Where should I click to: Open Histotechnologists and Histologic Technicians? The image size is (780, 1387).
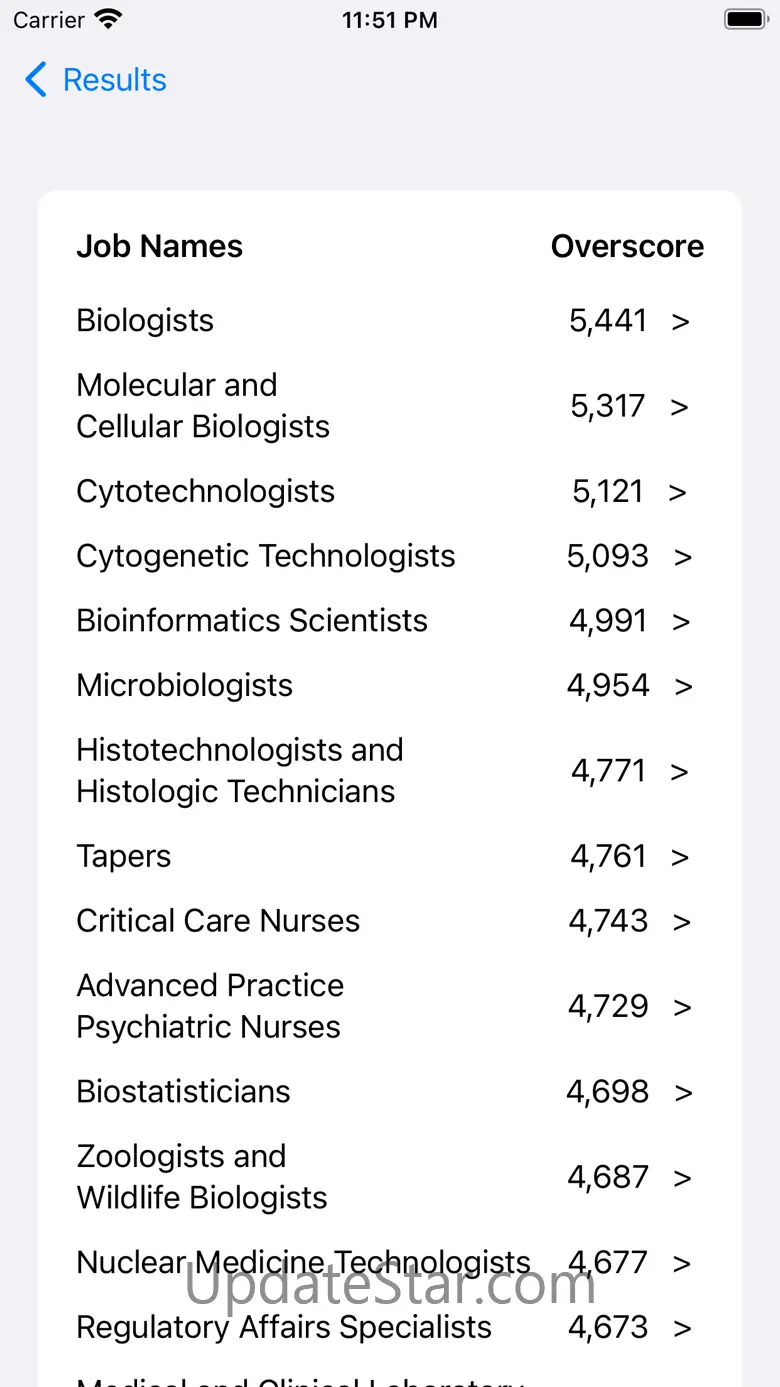pyautogui.click(x=240, y=771)
